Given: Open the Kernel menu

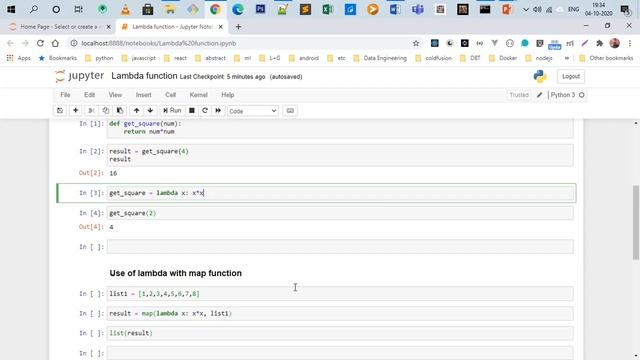Looking at the screenshot, I should (198, 95).
